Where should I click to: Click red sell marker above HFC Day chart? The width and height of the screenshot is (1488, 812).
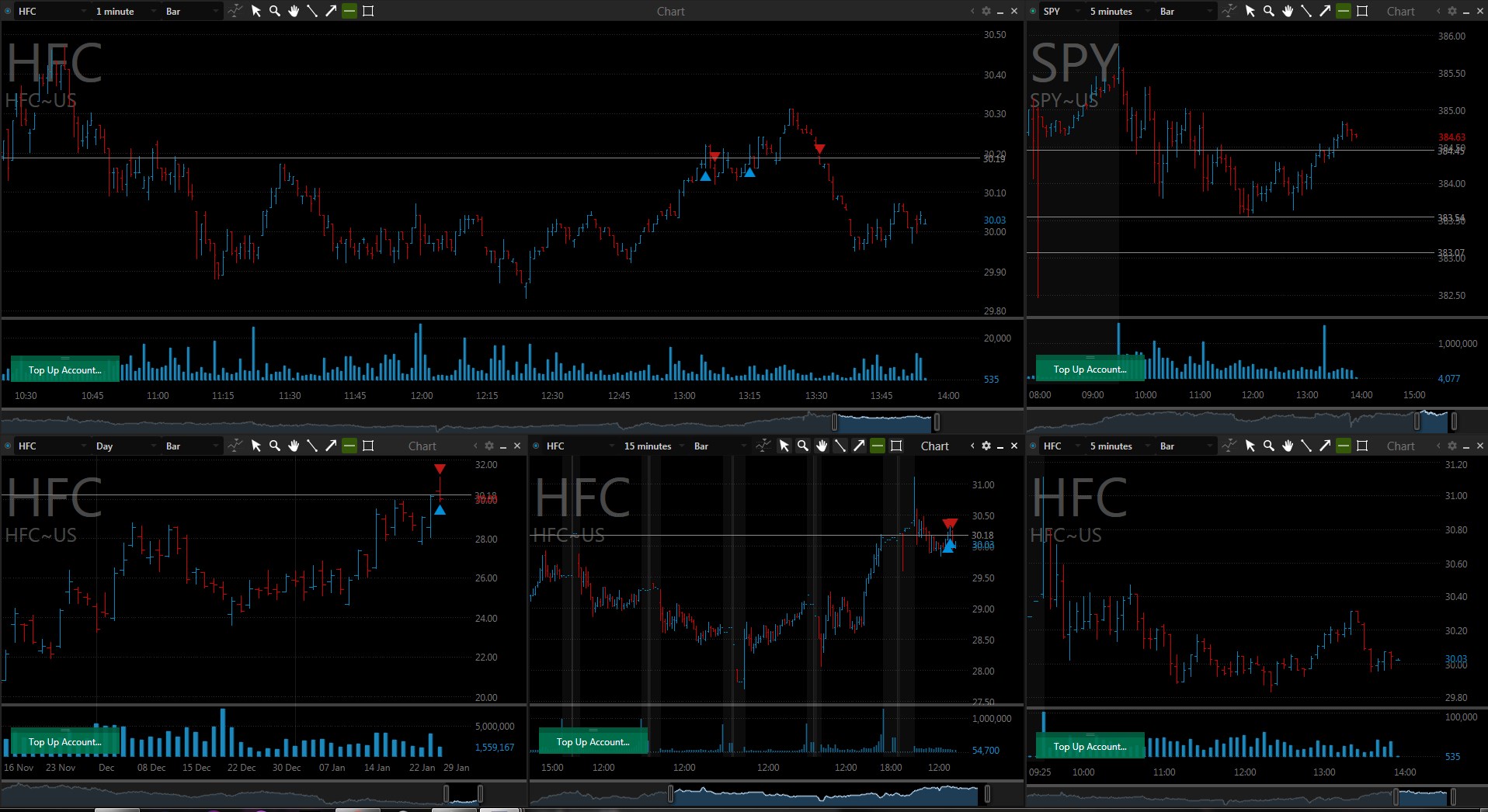pos(440,469)
